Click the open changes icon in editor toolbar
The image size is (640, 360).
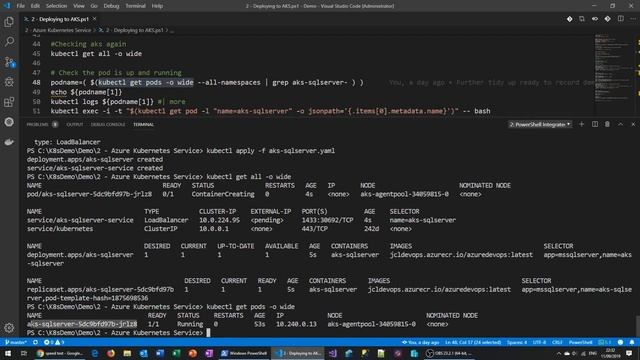[x=582, y=19]
